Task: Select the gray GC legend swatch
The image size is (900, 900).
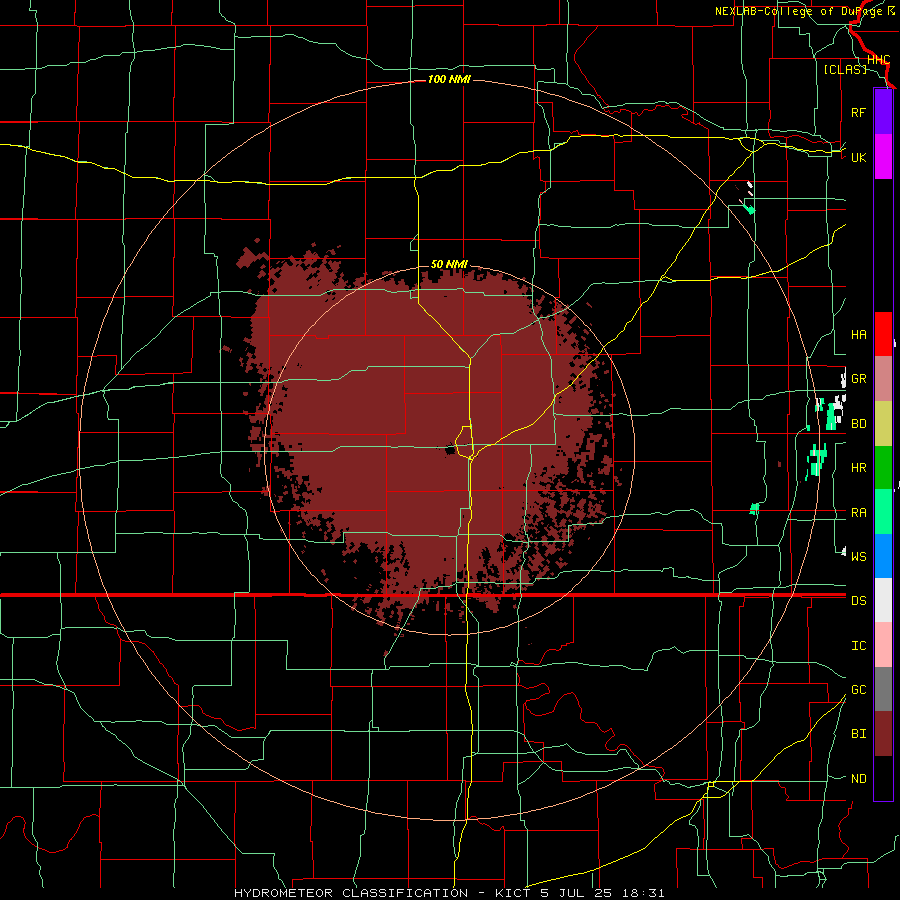Action: [883, 689]
